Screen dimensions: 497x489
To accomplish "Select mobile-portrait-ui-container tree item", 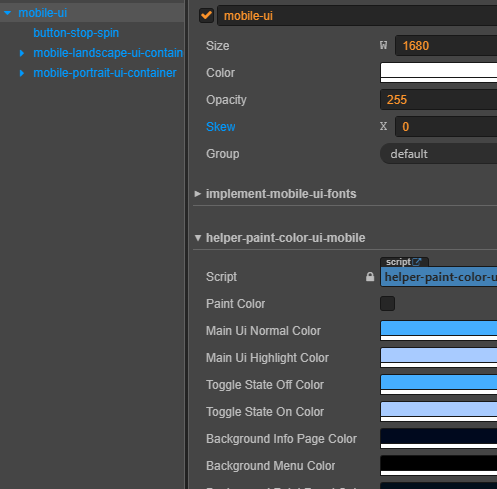I will (105, 73).
